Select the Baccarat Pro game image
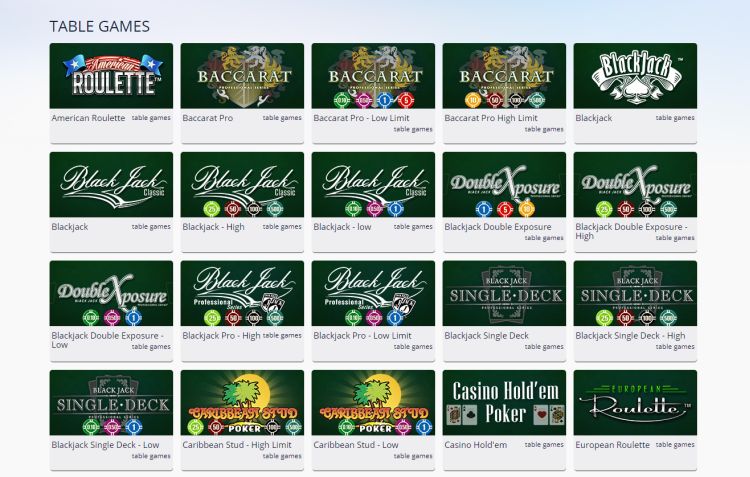This screenshot has width=750, height=477. coord(242,76)
